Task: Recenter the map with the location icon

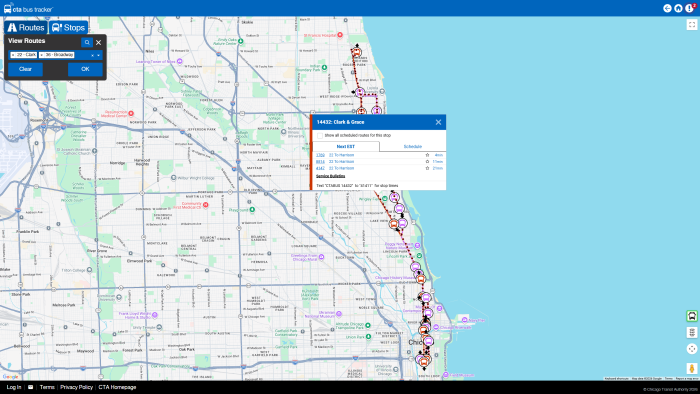Action: click(692, 349)
